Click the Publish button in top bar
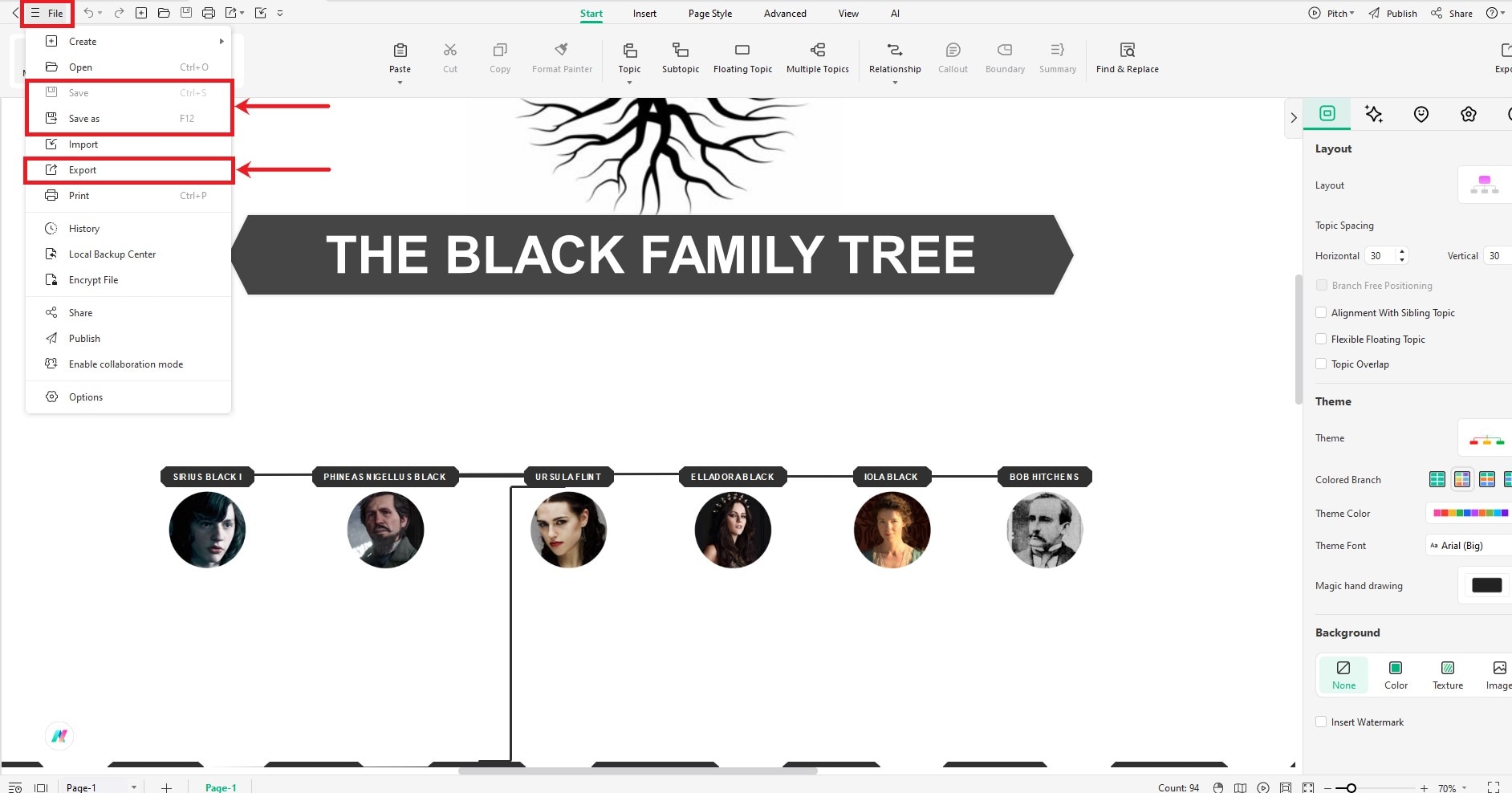Image resolution: width=1512 pixels, height=793 pixels. point(1392,13)
